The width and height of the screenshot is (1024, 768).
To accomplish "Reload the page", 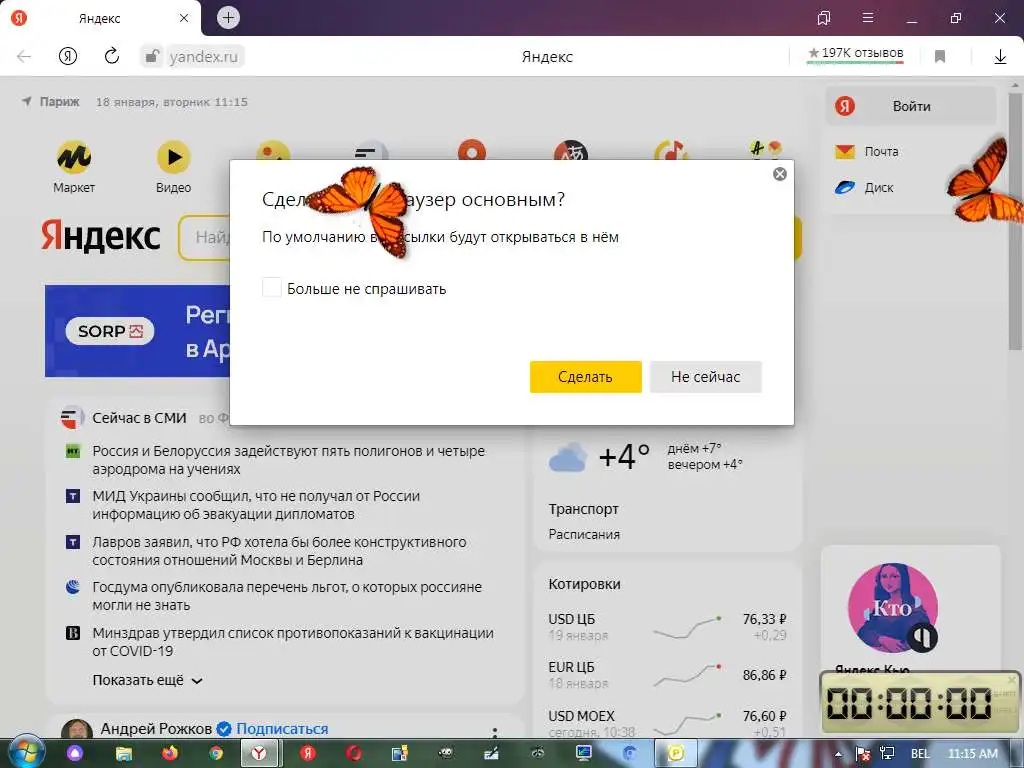I will pyautogui.click(x=112, y=56).
